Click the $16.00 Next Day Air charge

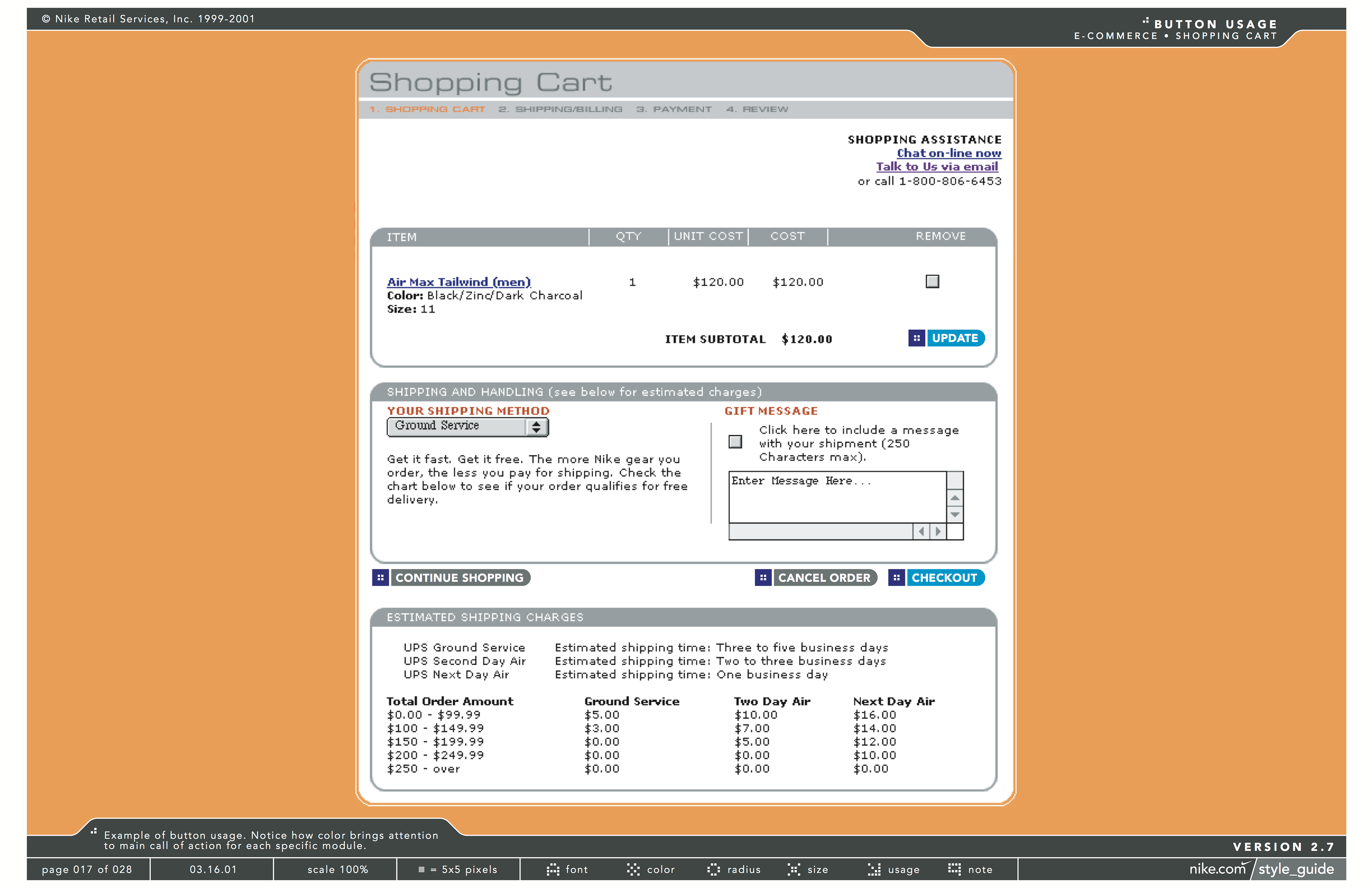(x=875, y=715)
